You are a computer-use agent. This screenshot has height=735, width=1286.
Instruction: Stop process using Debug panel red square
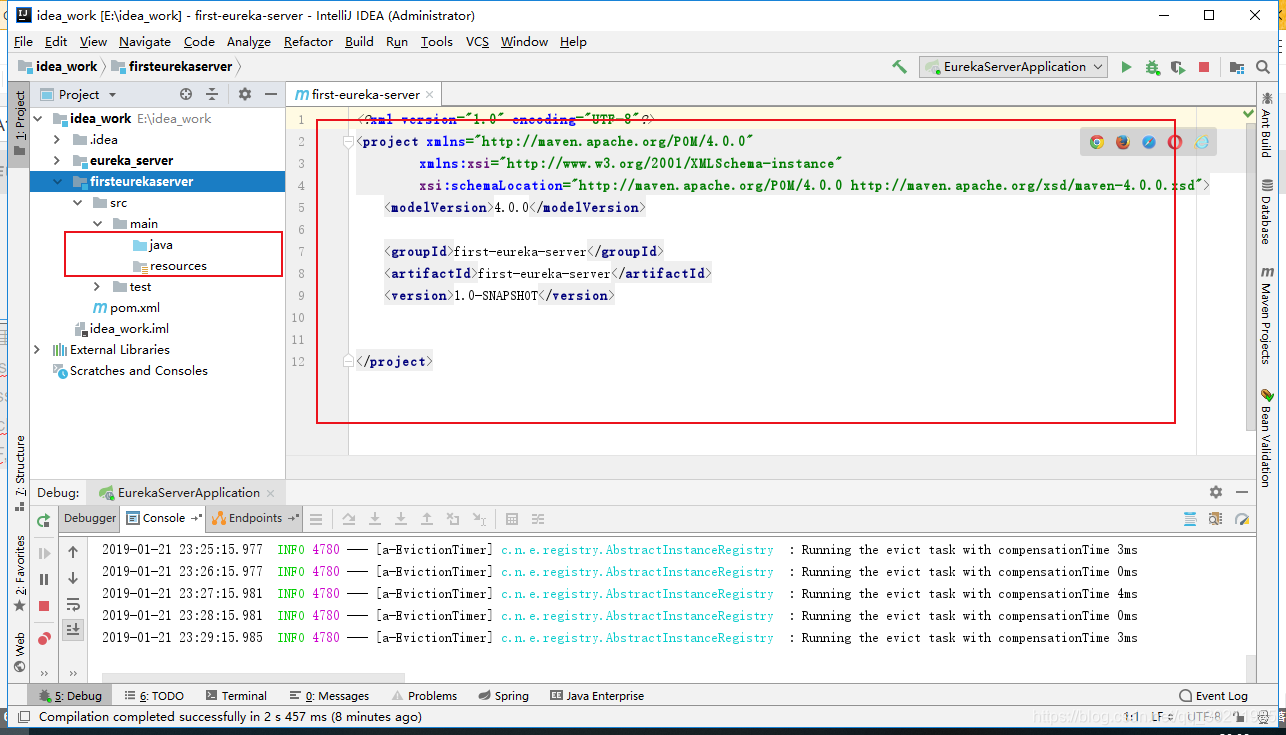(x=44, y=606)
